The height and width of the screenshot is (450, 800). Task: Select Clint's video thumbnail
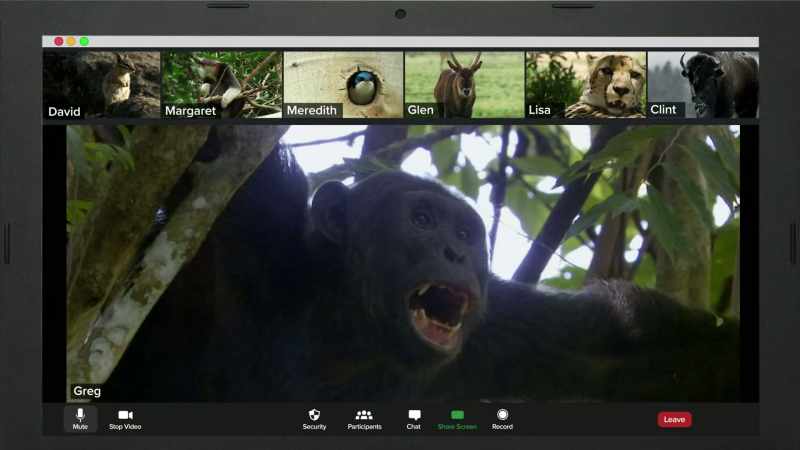coord(703,85)
